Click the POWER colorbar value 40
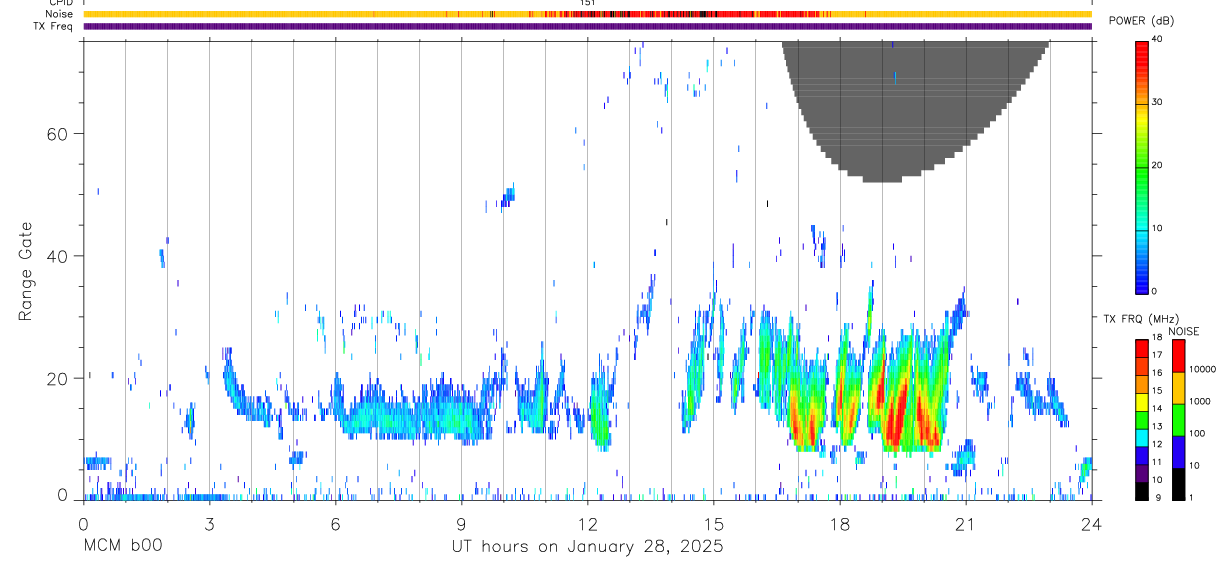This screenshot has height=567, width=1228. point(1158,39)
